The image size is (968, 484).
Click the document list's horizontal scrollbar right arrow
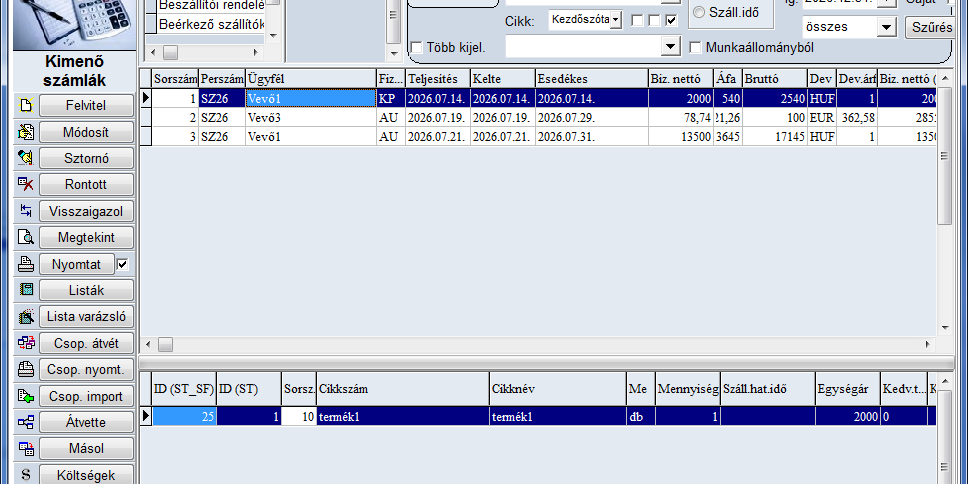click(x=256, y=52)
